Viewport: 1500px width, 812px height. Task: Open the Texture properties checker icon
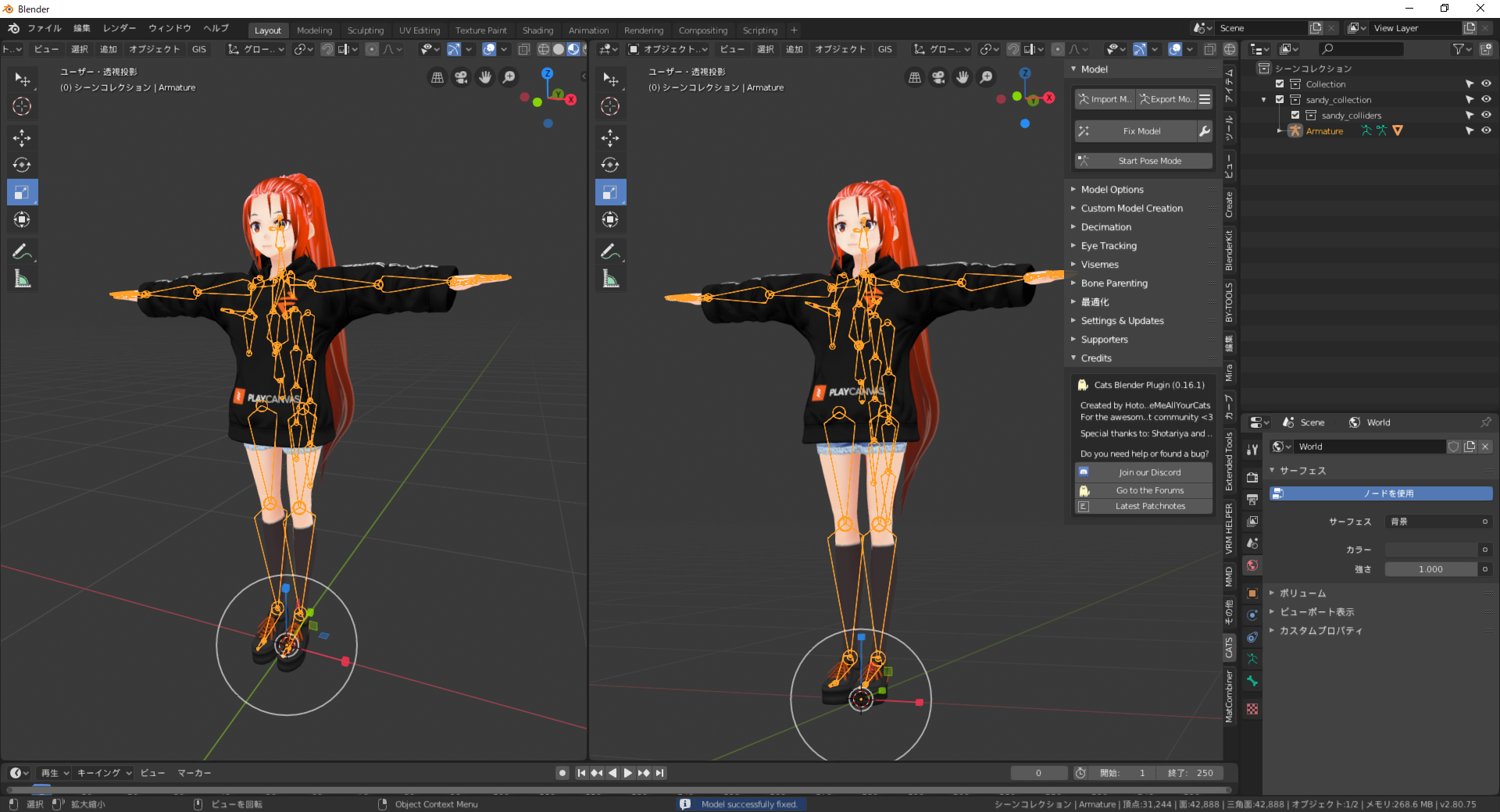(1252, 709)
